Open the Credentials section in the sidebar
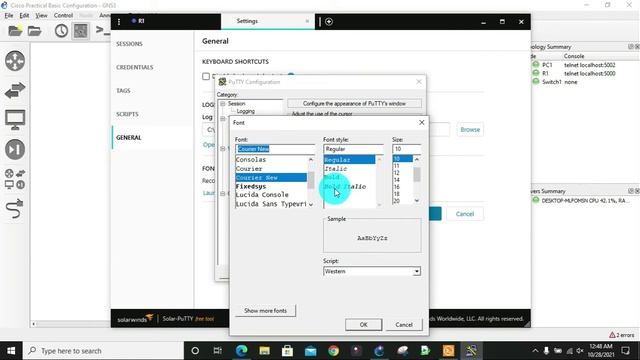The width and height of the screenshot is (640, 360). pyautogui.click(x=135, y=67)
